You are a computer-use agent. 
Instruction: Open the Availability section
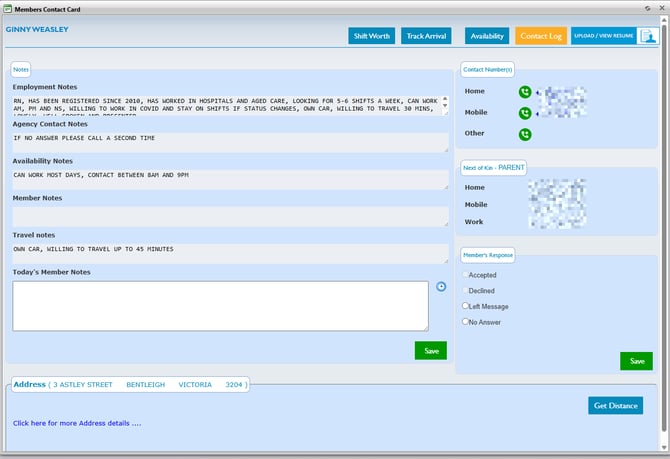pyautogui.click(x=487, y=36)
